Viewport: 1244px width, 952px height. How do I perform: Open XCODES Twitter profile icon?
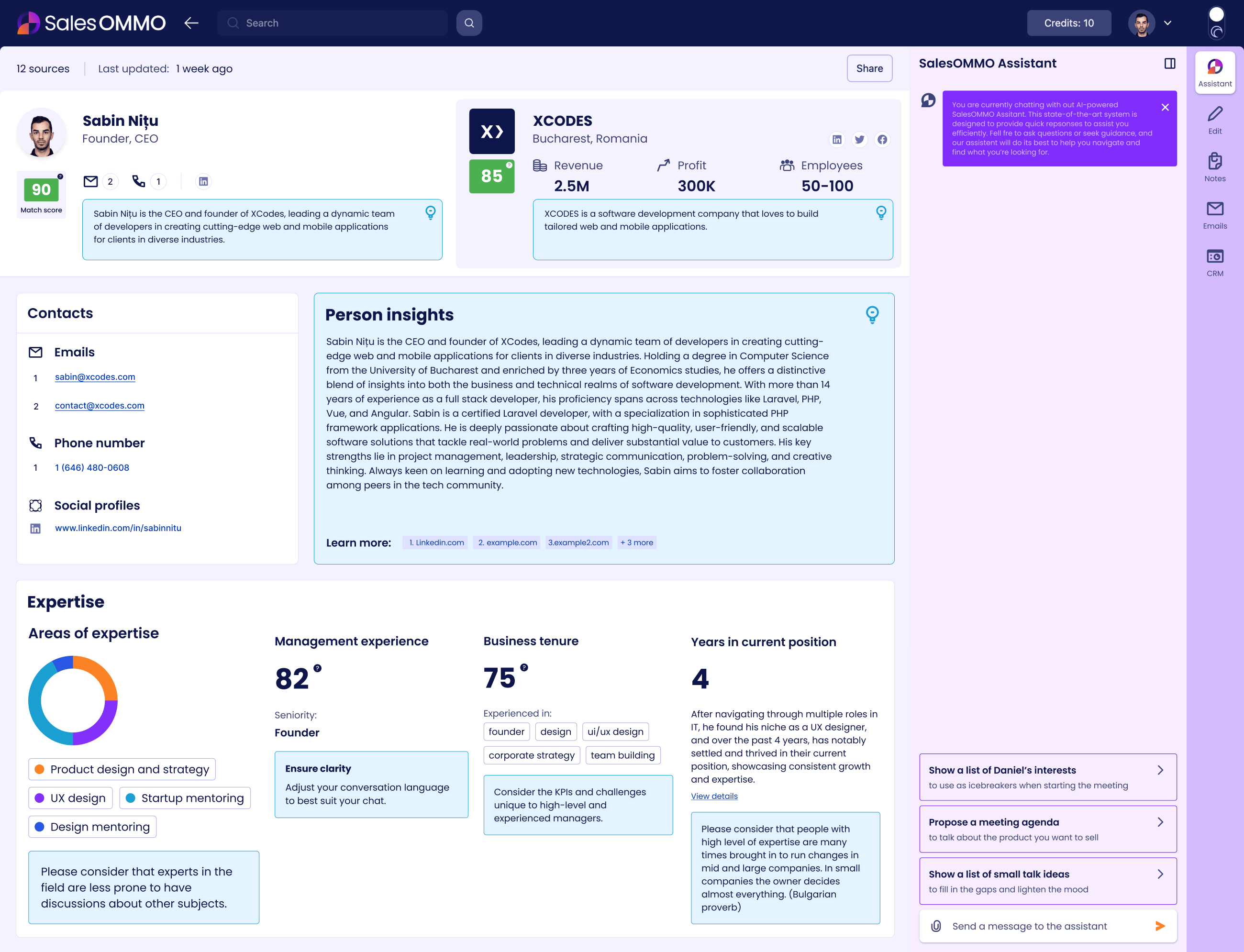click(x=859, y=139)
